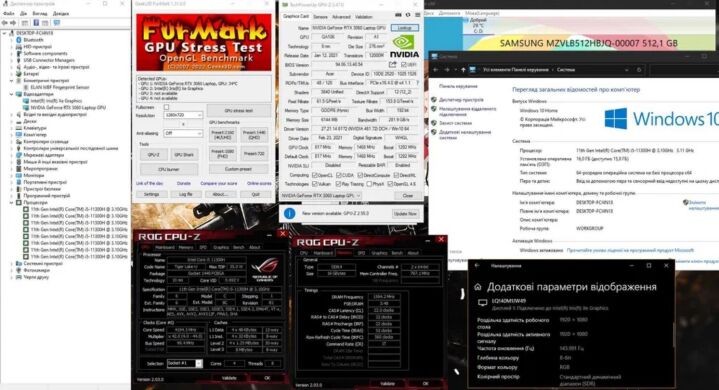Collapse the Процесори tree node

coord(11,202)
